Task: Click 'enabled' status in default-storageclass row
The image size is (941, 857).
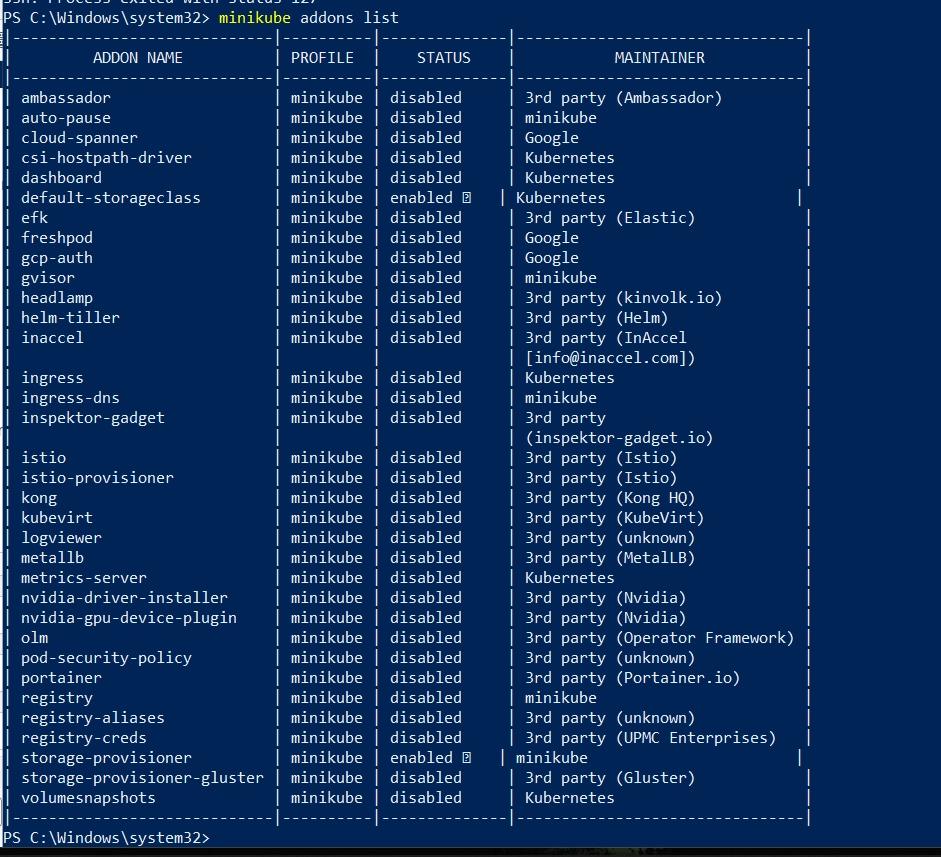Action: tap(421, 198)
